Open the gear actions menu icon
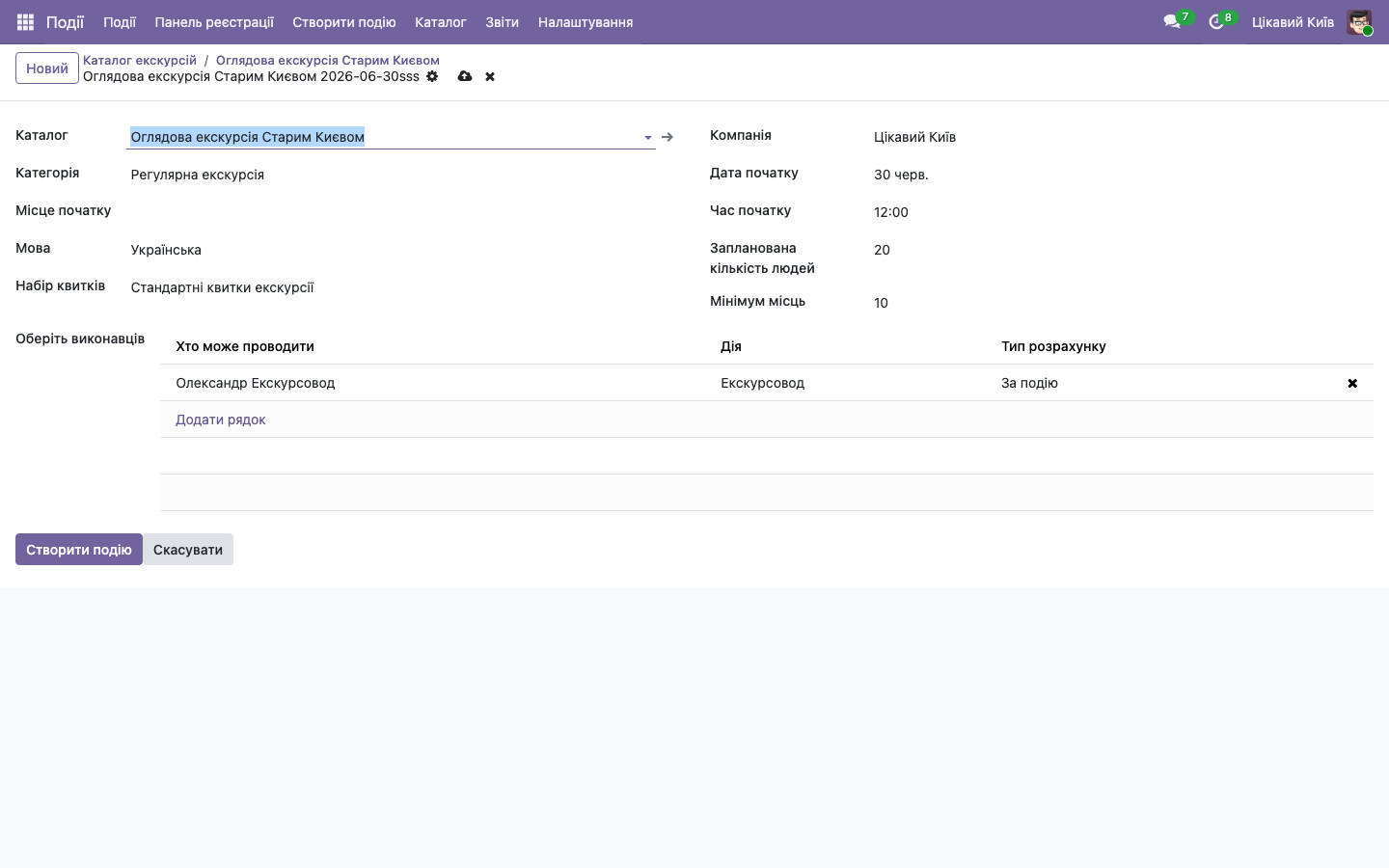 point(432,76)
